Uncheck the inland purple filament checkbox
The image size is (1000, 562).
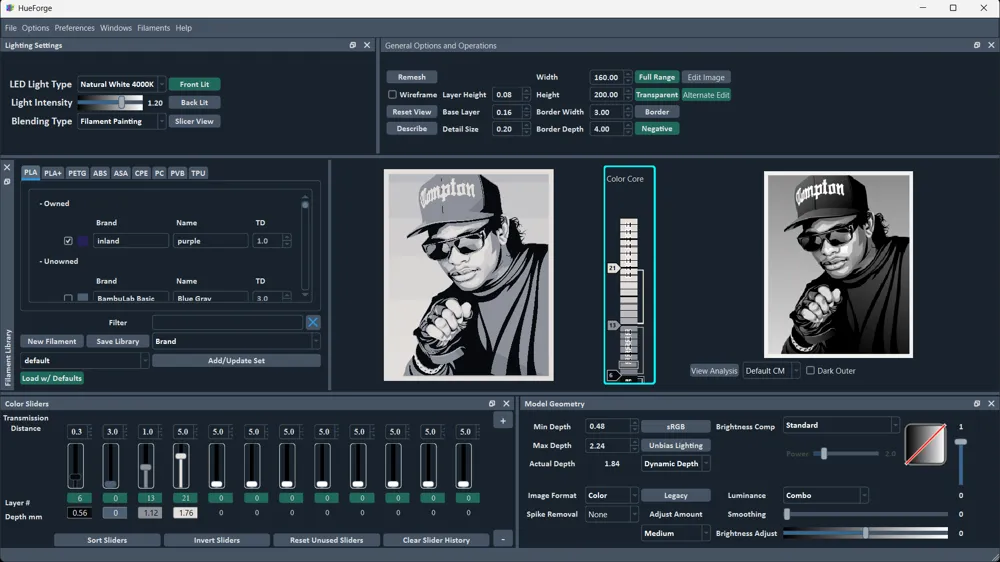click(68, 241)
